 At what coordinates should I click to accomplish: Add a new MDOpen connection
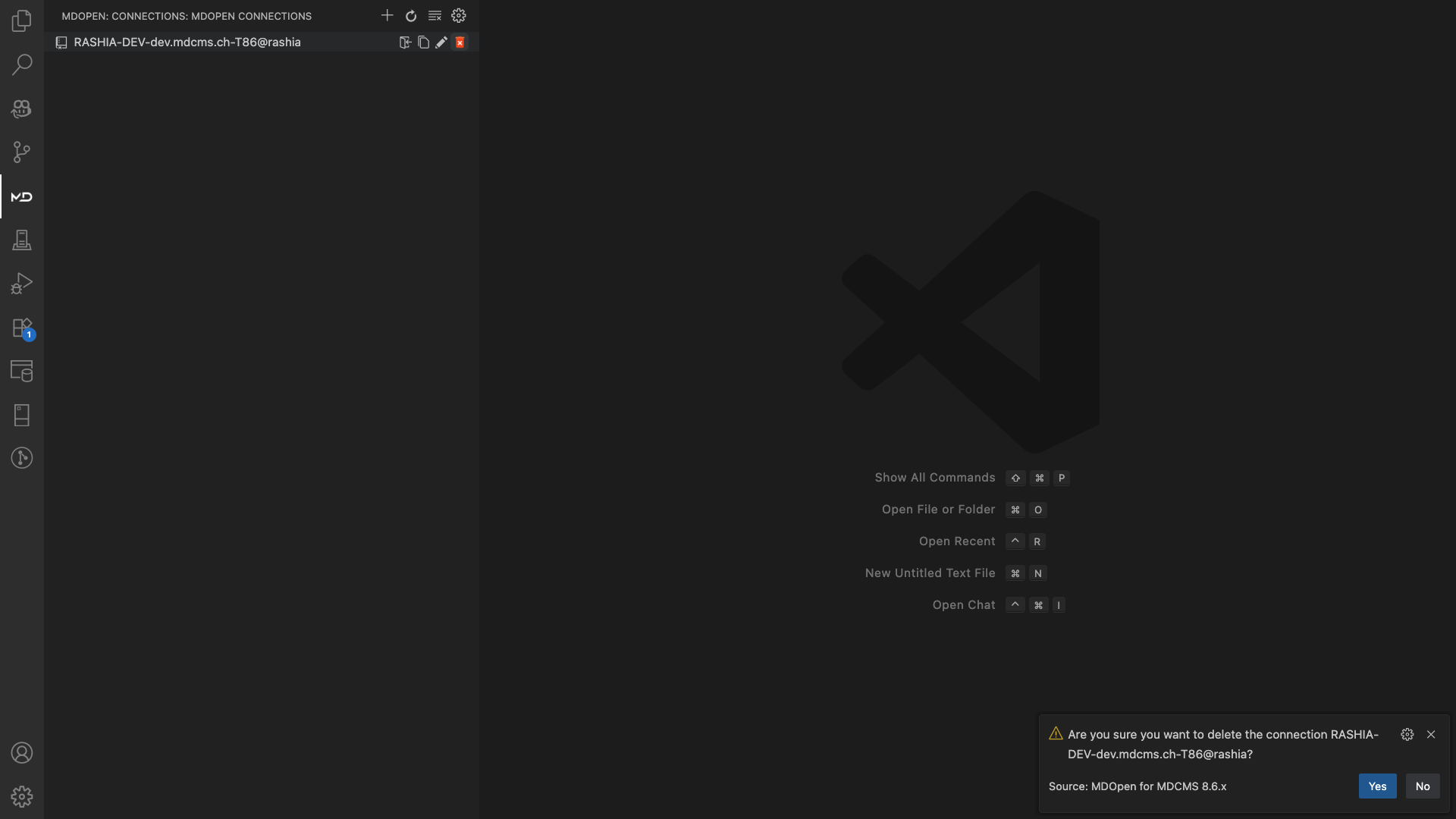[387, 15]
